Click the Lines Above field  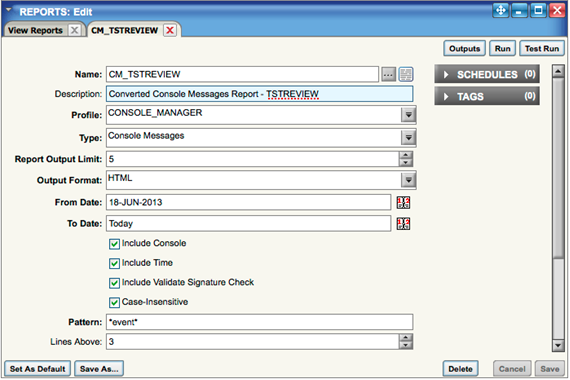coord(253,342)
